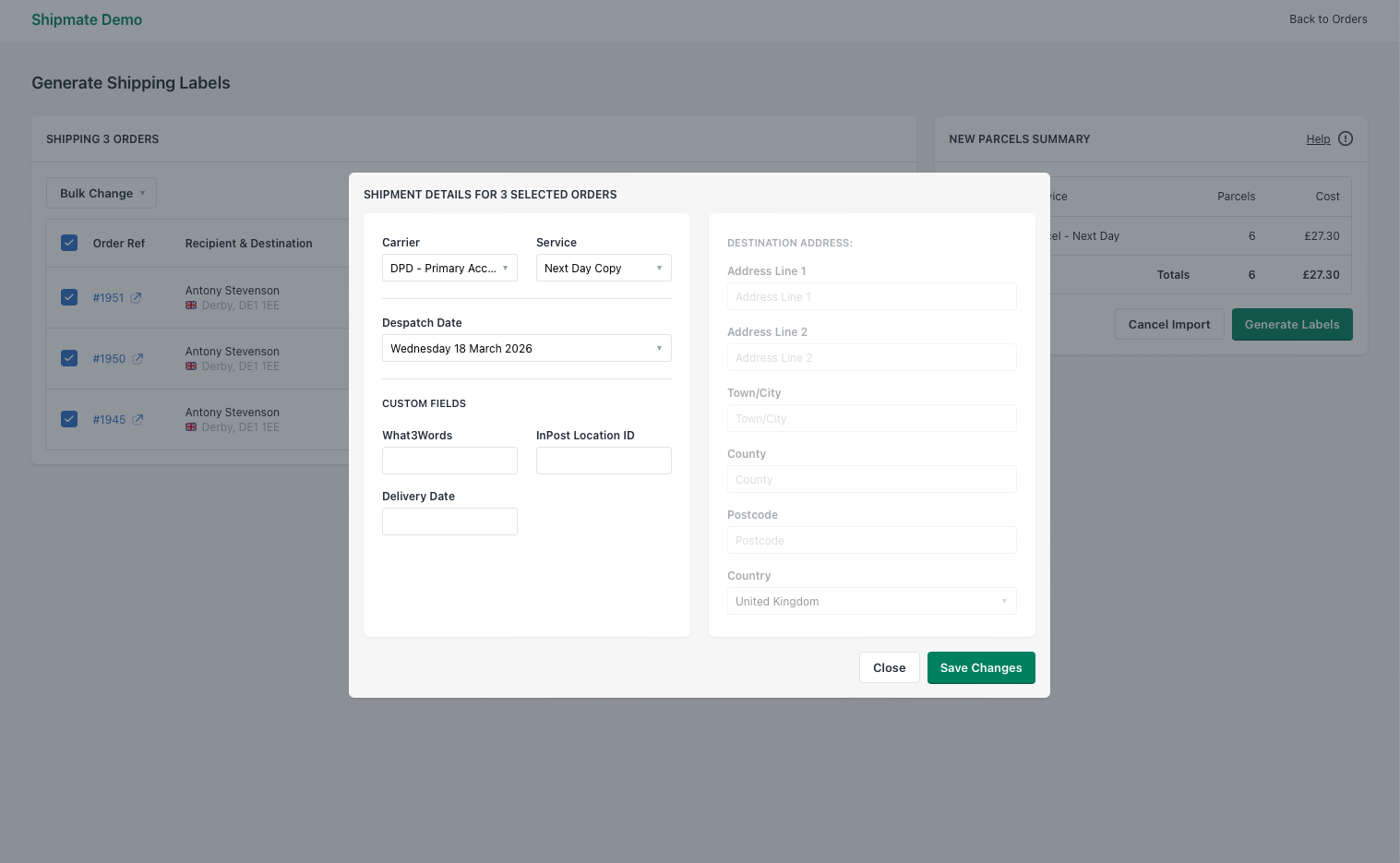Viewport: 1400px width, 863px height.
Task: Deselect order #1945 checkbox
Action: tap(69, 418)
